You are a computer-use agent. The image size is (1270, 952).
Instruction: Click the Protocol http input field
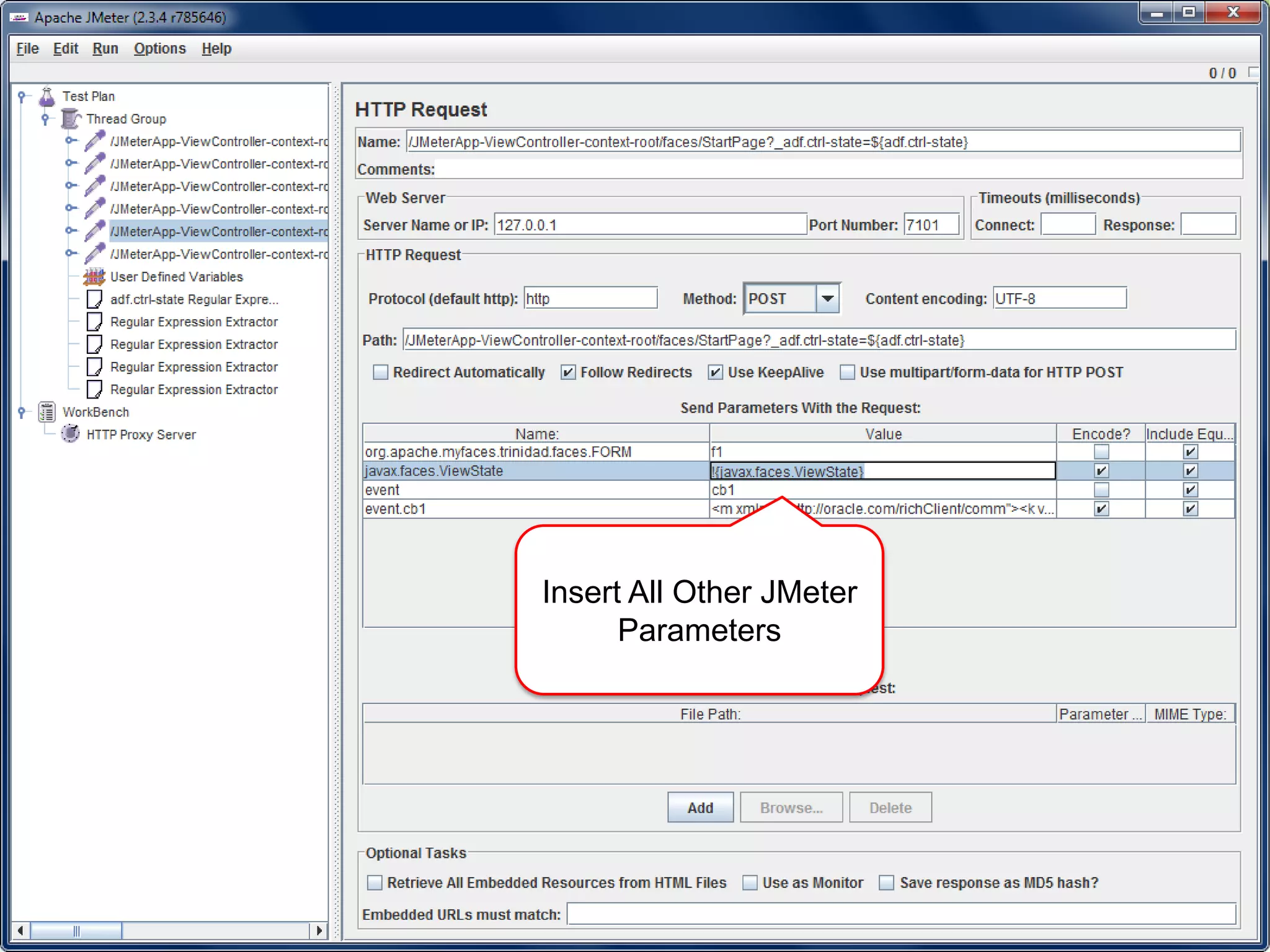click(590, 299)
